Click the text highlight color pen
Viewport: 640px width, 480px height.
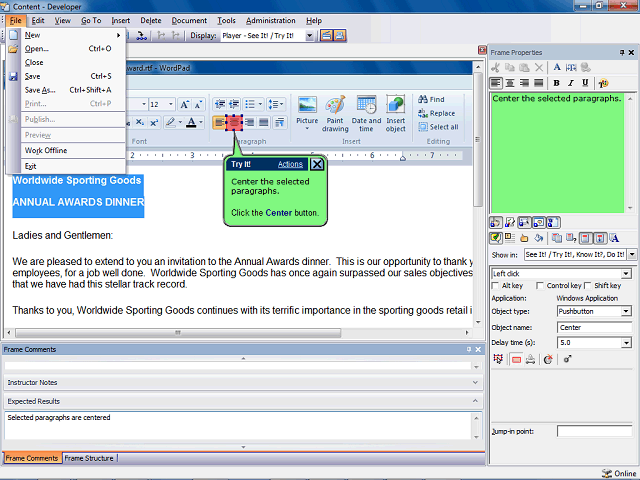(x=171, y=122)
